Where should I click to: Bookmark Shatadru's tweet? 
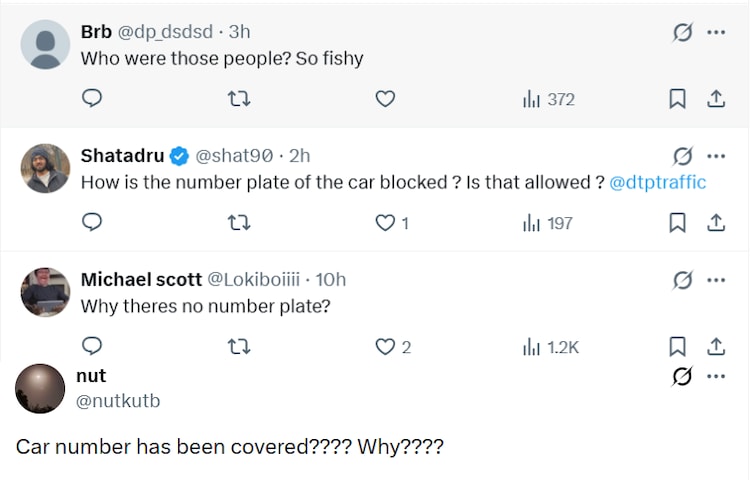pos(677,223)
